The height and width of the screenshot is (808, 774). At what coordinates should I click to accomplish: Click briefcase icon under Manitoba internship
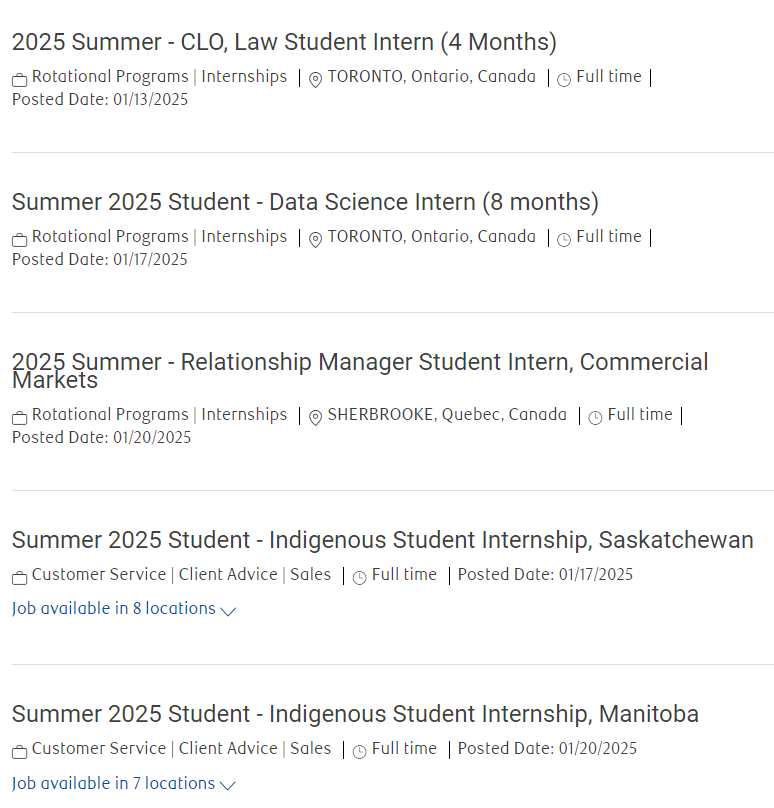tap(20, 752)
